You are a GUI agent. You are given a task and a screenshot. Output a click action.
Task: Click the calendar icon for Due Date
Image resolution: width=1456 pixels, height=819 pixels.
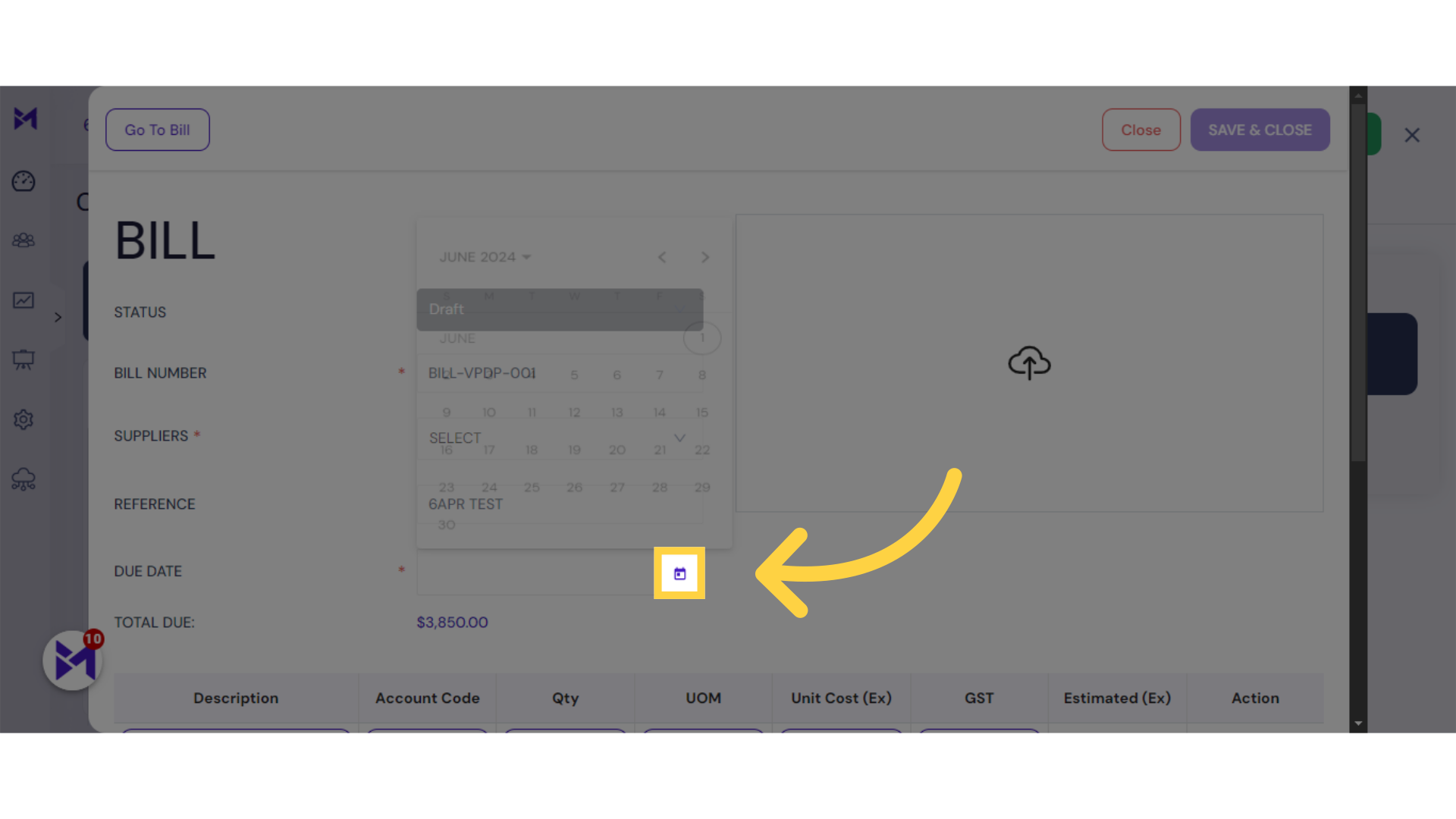point(679,573)
